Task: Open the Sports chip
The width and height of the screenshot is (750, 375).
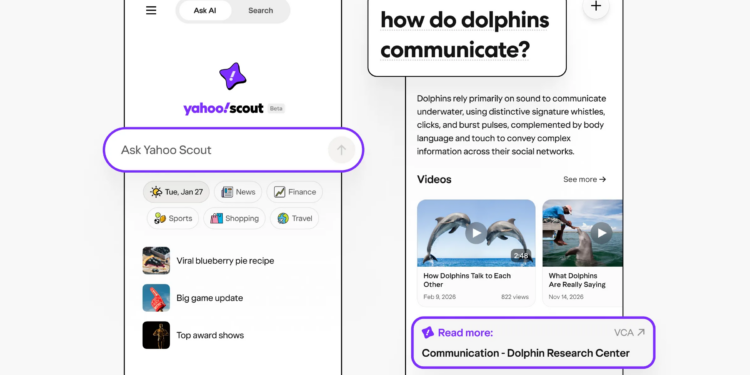Action: [173, 219]
